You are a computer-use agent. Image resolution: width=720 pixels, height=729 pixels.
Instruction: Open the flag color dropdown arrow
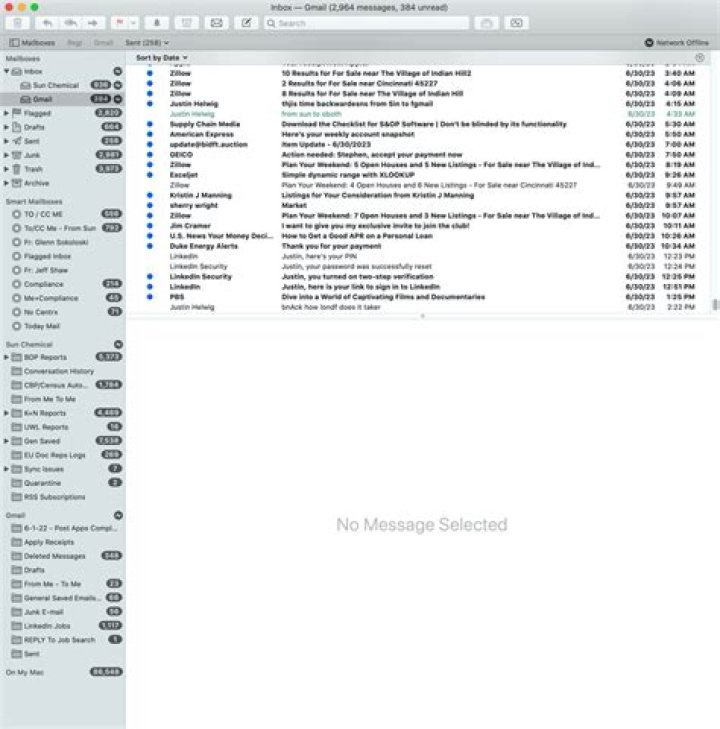pos(133,23)
